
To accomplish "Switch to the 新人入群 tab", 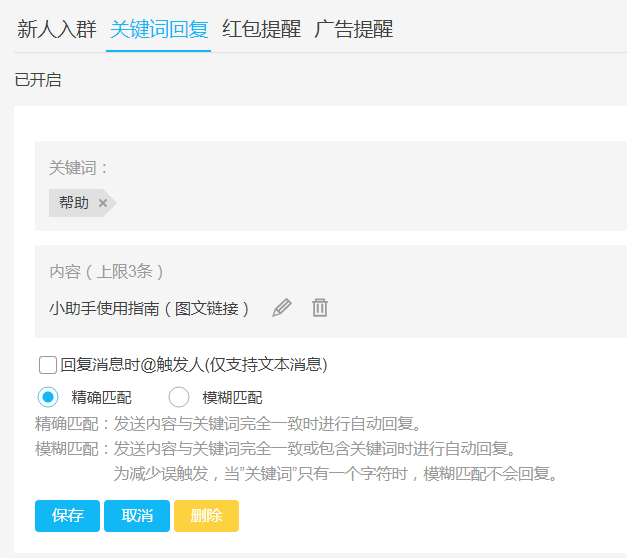I will [56, 30].
